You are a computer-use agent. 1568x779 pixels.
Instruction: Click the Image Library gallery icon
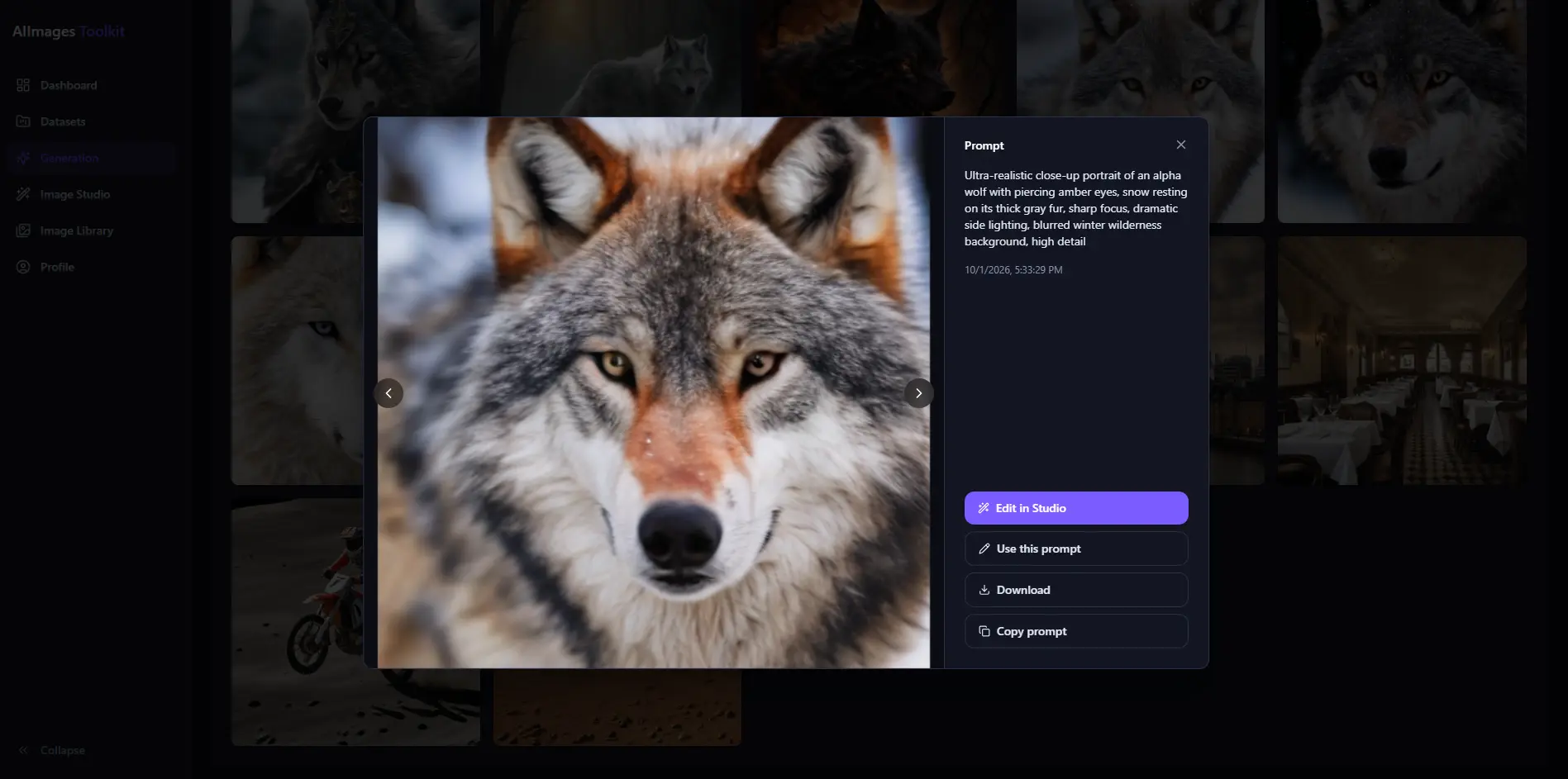tap(23, 230)
